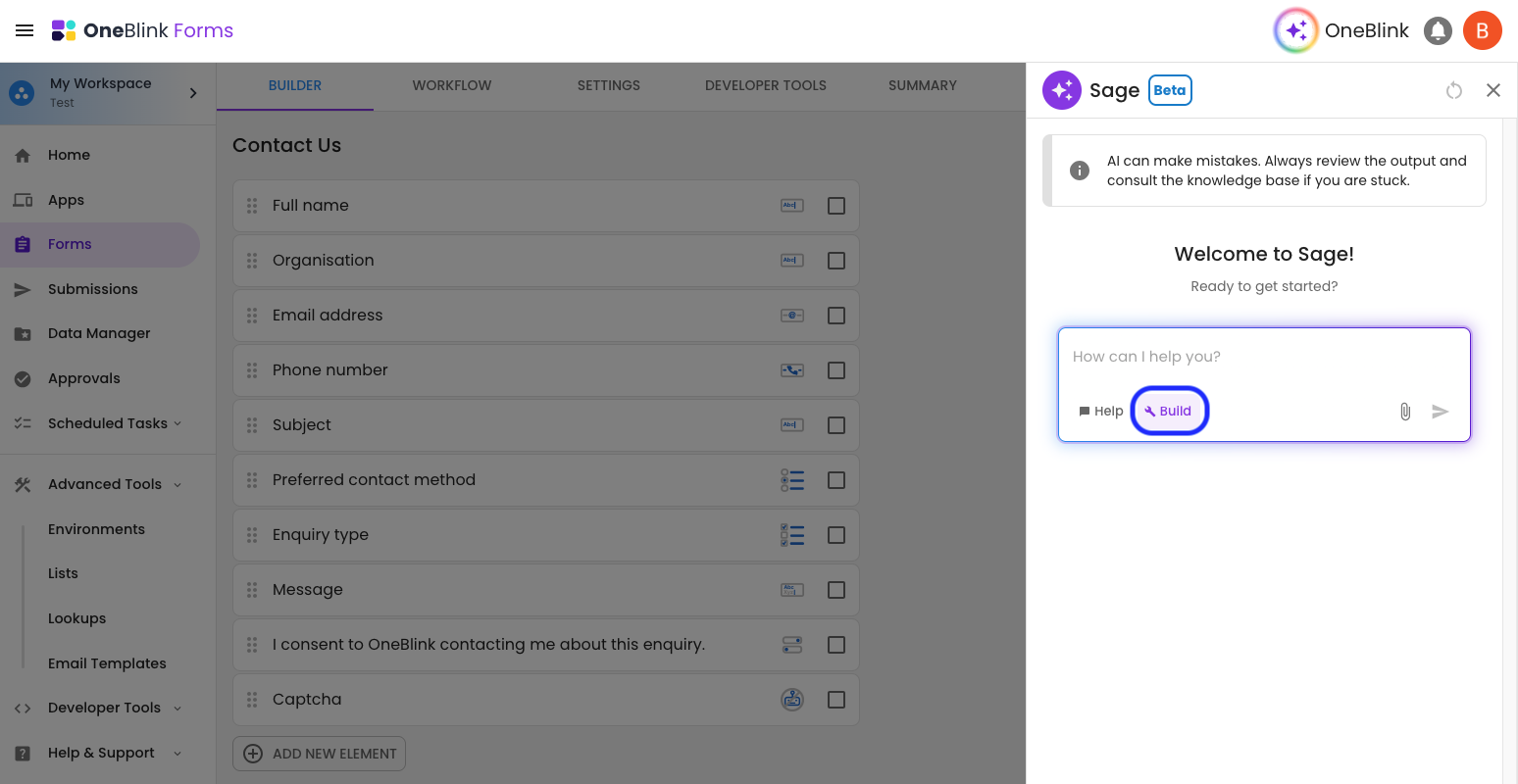This screenshot has width=1518, height=784.
Task: Expand the Help & Support arrow
Action: click(177, 753)
